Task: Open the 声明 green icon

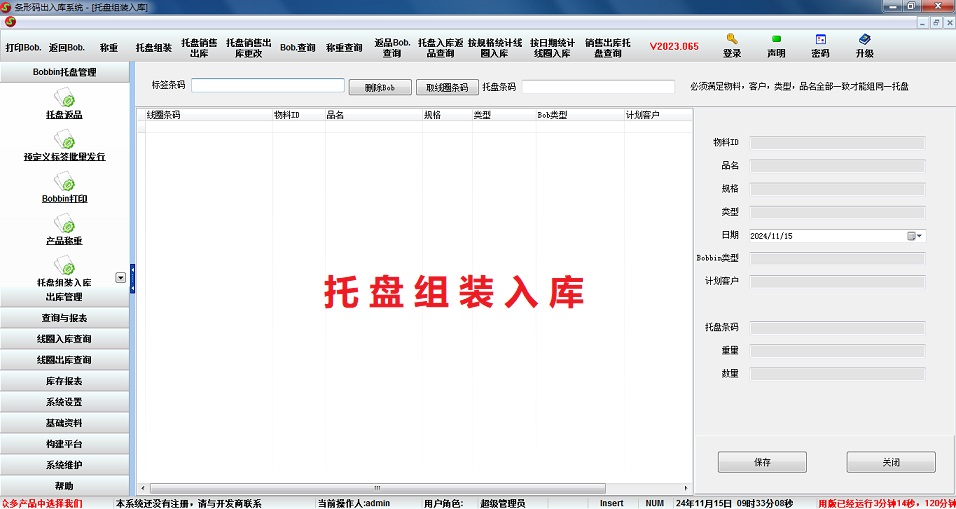Action: click(x=776, y=40)
